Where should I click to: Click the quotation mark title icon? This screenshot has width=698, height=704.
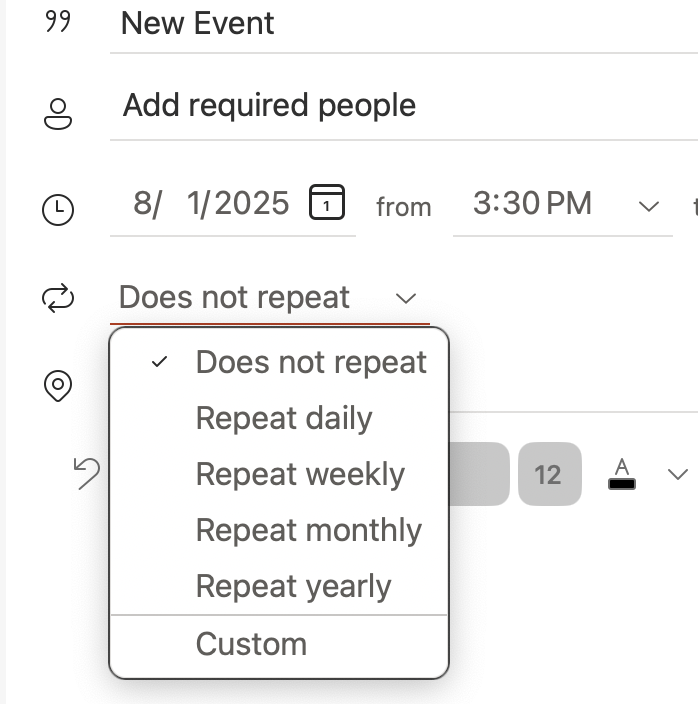tap(58, 22)
